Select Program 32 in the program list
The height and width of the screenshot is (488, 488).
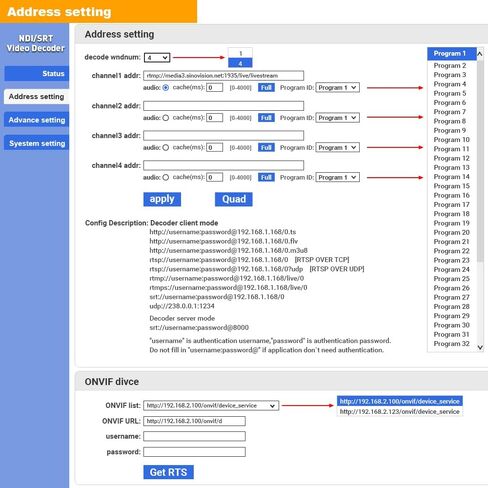point(452,344)
